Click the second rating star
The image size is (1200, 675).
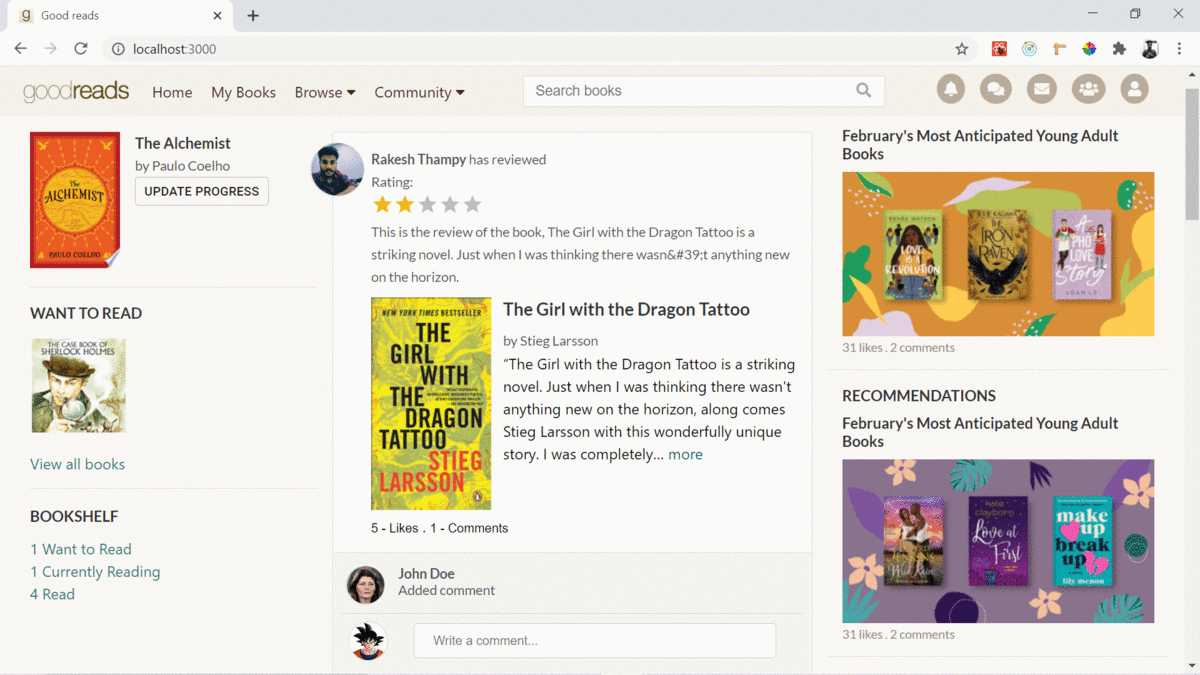pos(404,205)
